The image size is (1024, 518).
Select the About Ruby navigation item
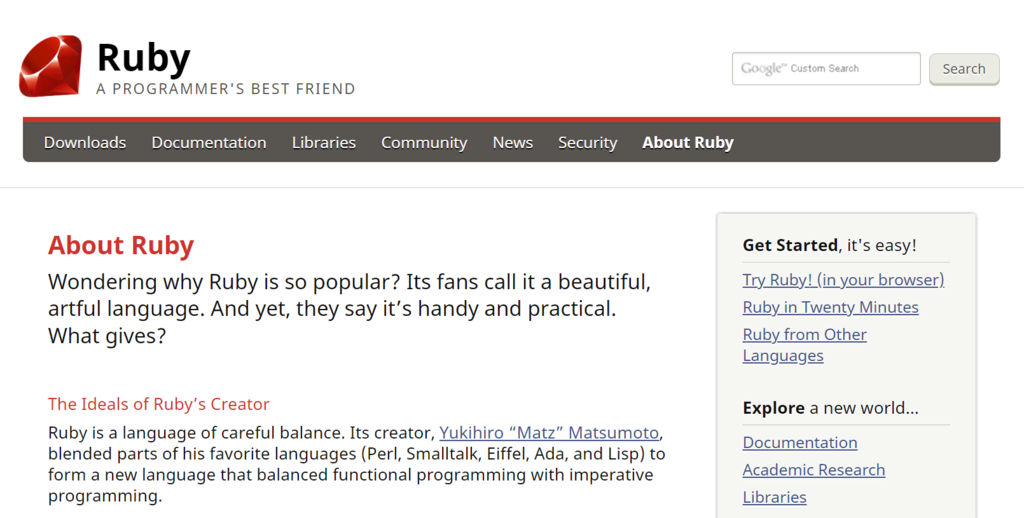point(687,142)
